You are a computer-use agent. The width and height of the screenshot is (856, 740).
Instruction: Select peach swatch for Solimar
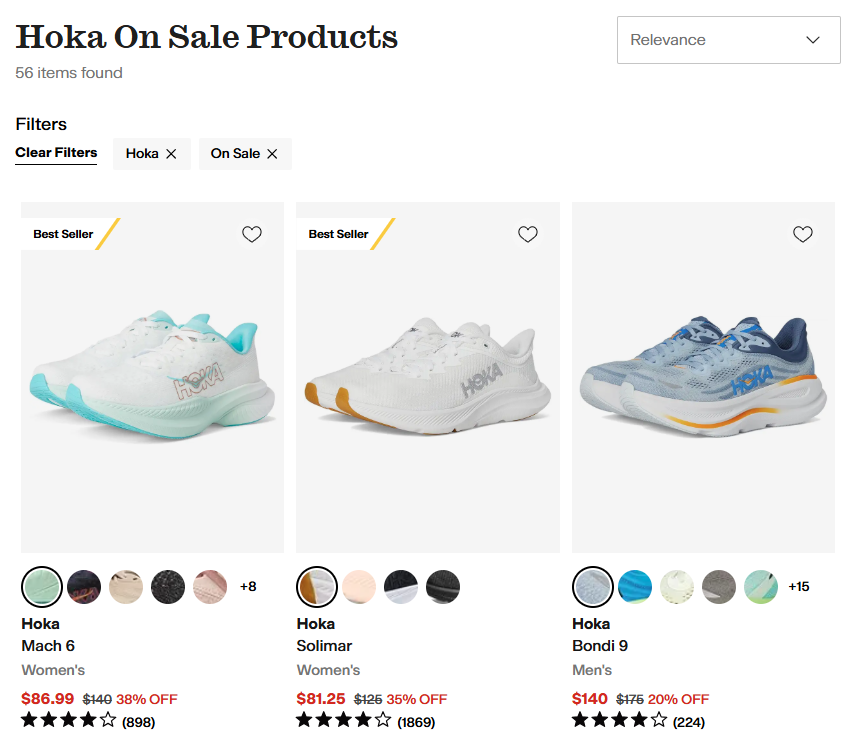359,586
